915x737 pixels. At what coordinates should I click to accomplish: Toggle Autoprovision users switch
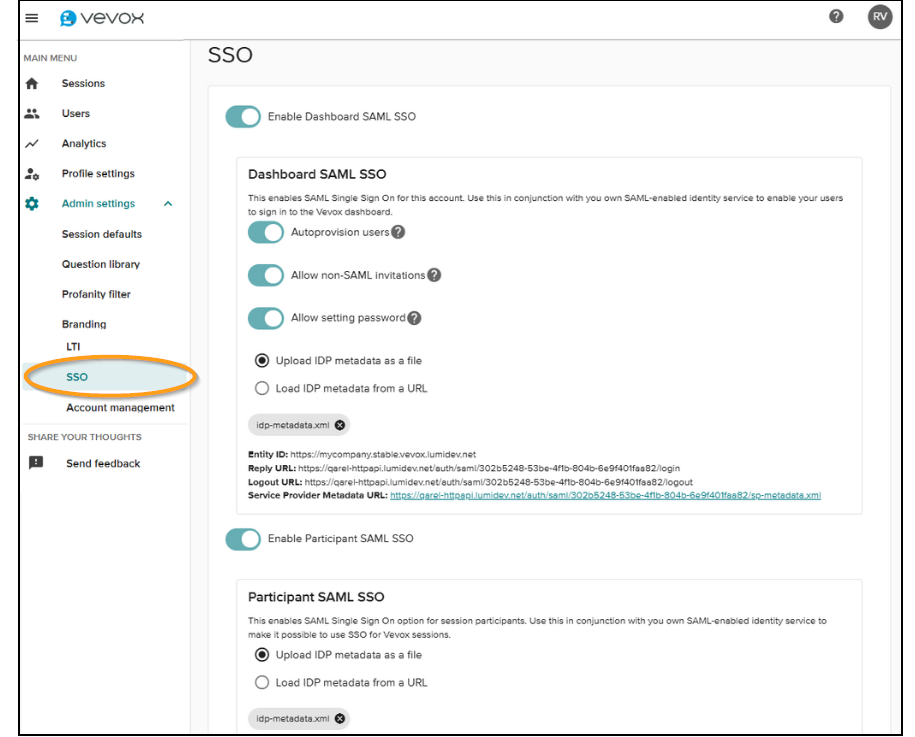pyautogui.click(x=266, y=232)
